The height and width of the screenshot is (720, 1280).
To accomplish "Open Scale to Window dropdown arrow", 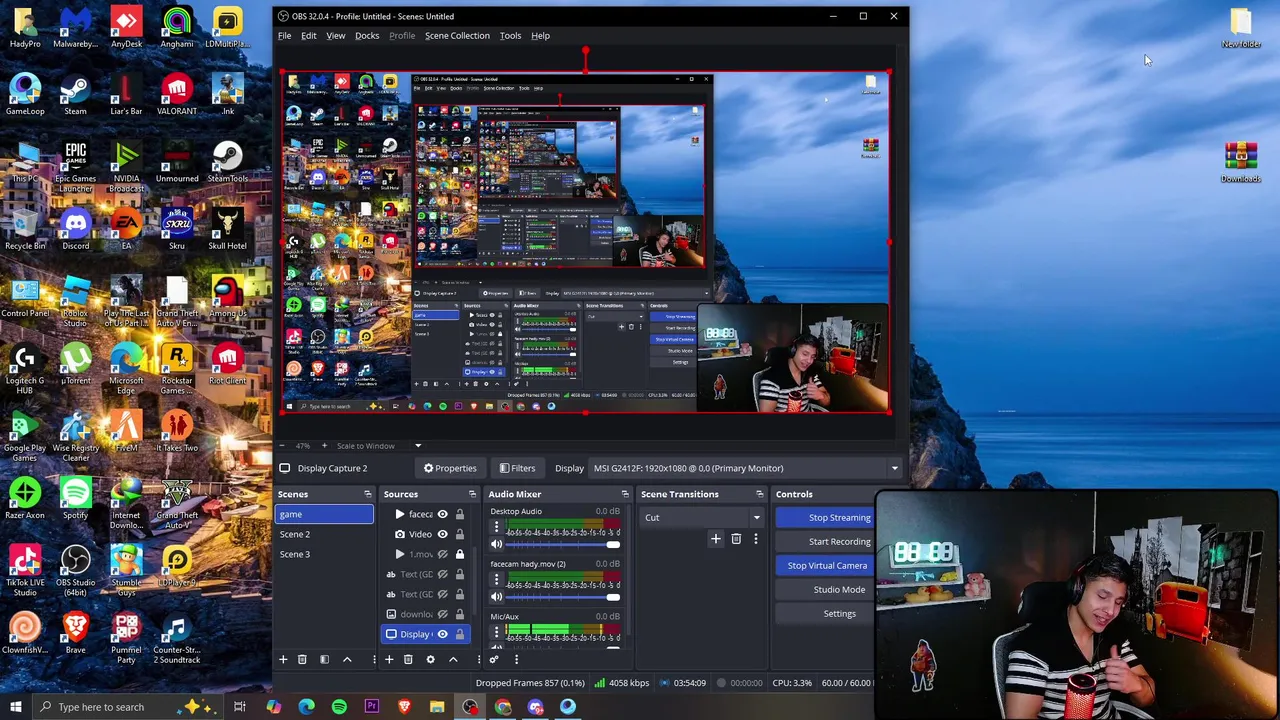I will [418, 446].
